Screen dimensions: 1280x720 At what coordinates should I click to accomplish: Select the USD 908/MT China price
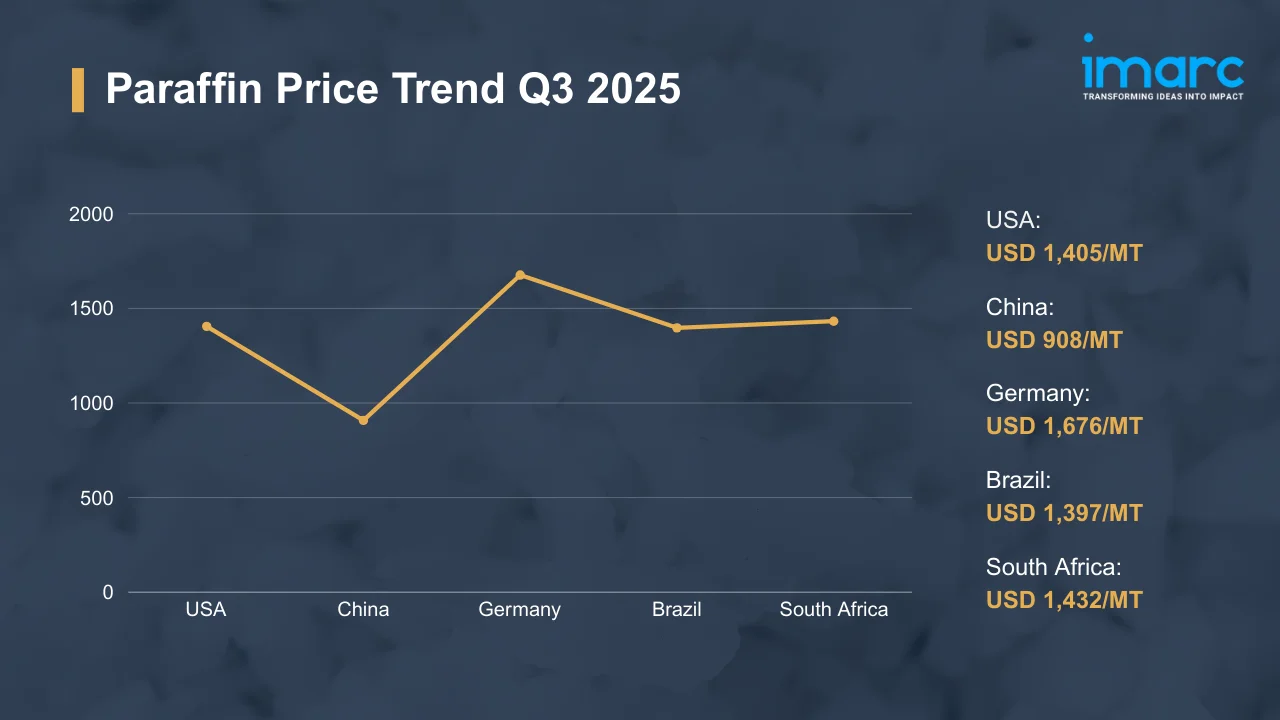(x=1054, y=340)
